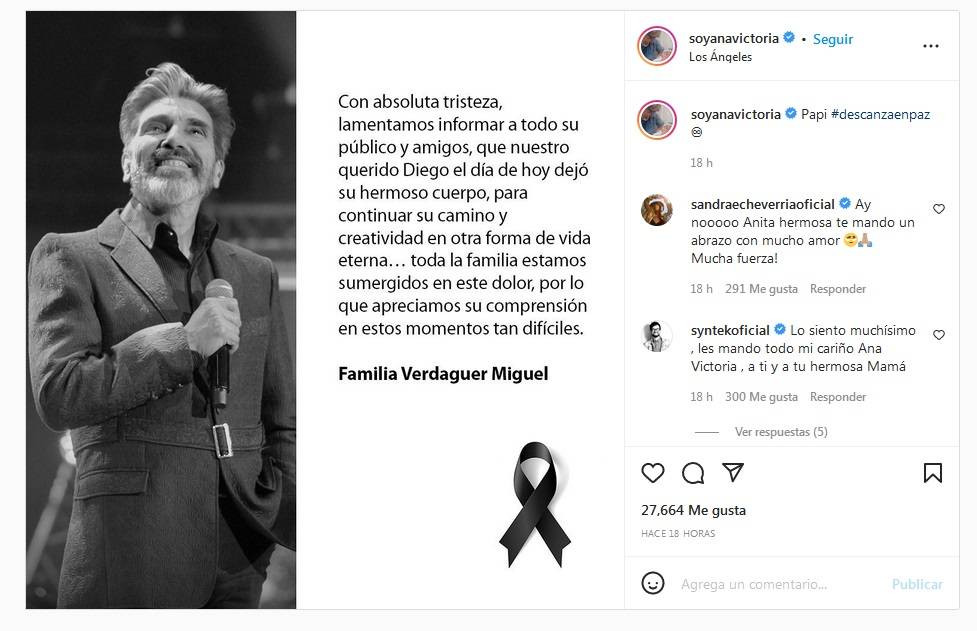View the 27,664 Me gusta likes list

693,510
